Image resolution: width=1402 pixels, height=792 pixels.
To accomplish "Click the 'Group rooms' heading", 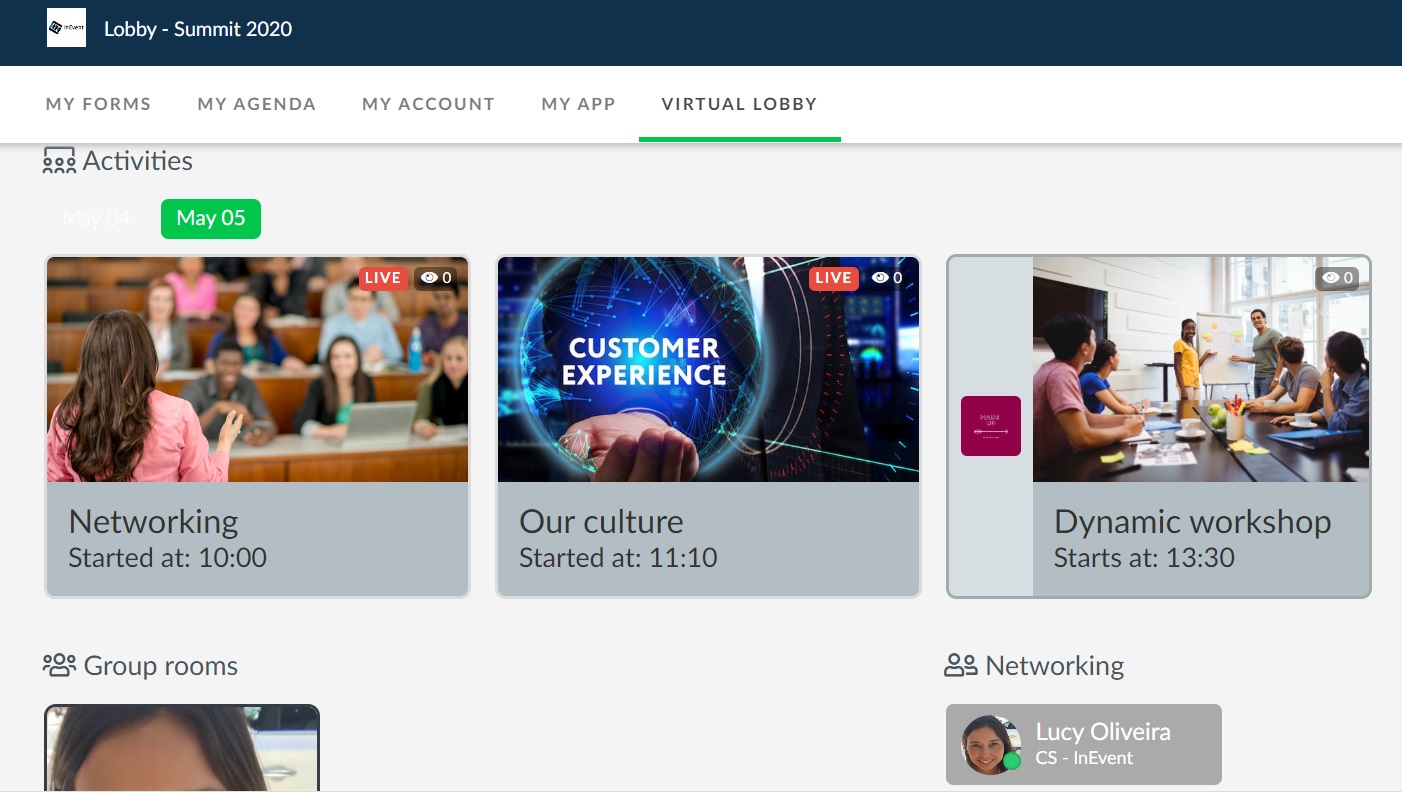I will pyautogui.click(x=161, y=666).
